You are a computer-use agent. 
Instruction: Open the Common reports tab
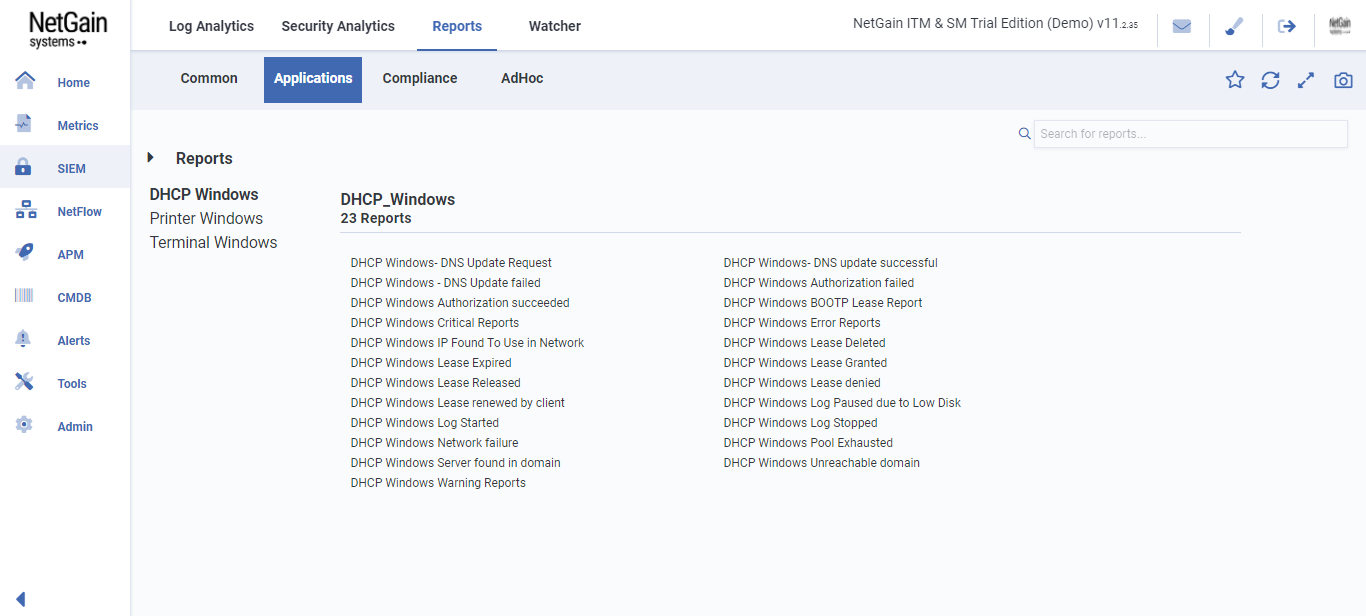pos(209,78)
